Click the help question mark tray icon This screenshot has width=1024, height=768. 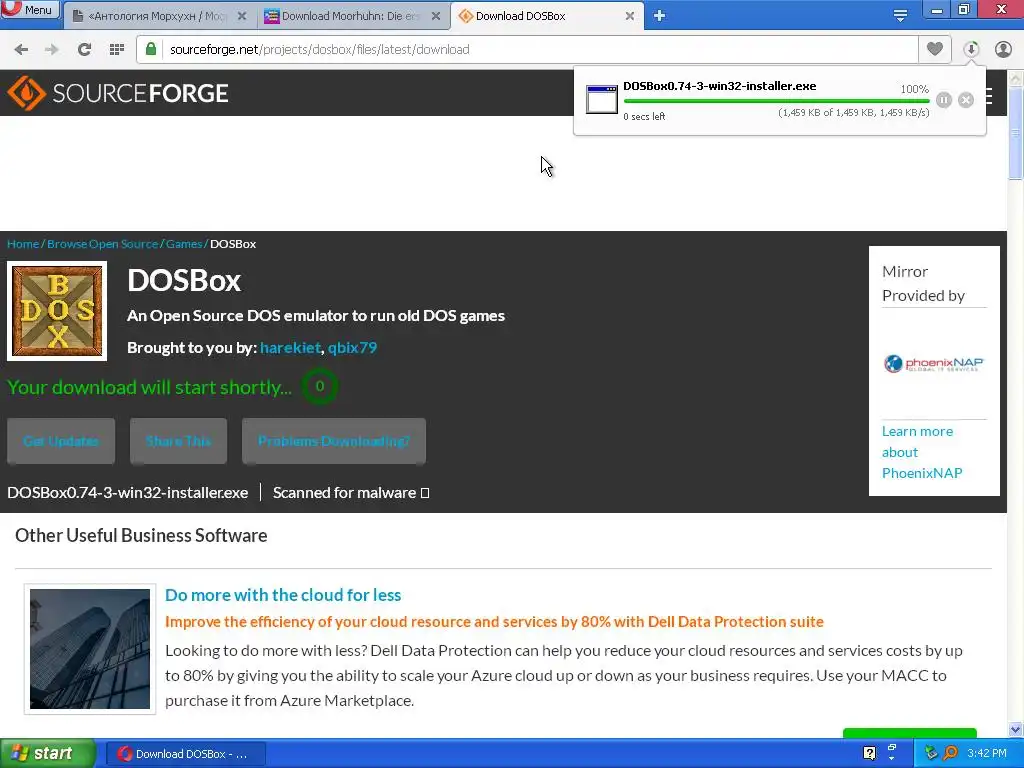click(869, 753)
